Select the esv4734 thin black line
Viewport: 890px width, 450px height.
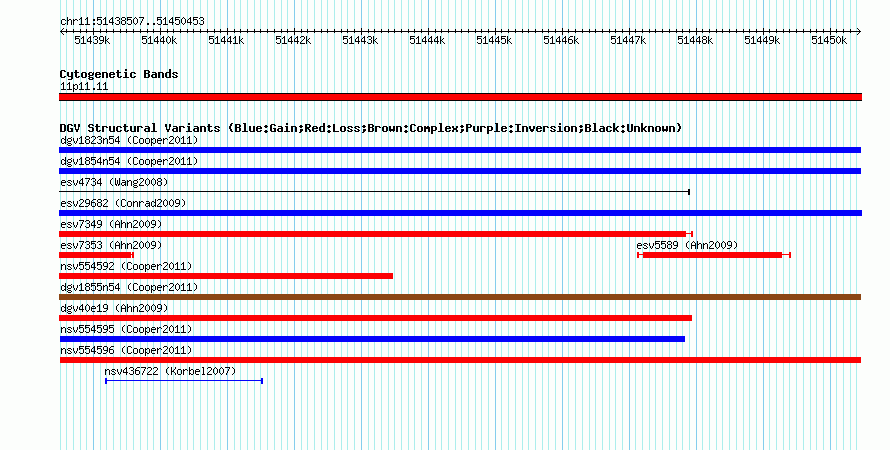[375, 192]
